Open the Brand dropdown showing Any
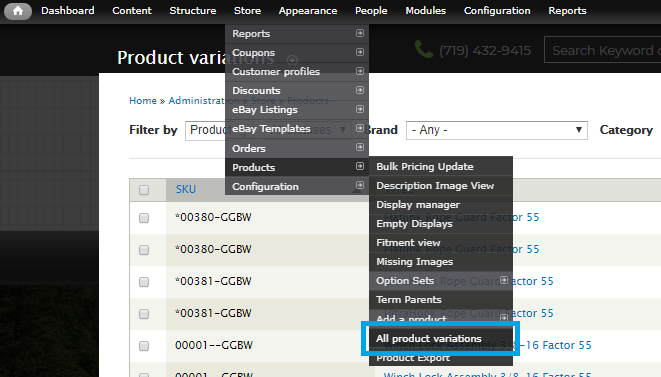The width and height of the screenshot is (661, 377). coord(497,130)
